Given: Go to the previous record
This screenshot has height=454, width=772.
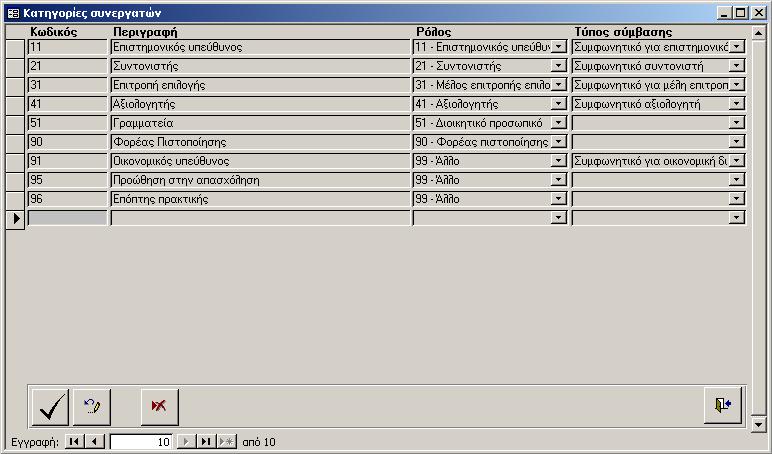Looking at the screenshot, I should (x=94, y=441).
